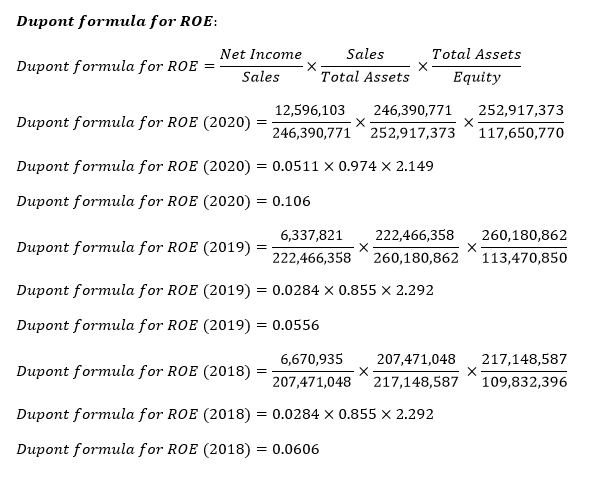
Task: Click the 2020 net income value 12,596,103
Action: 310,111
